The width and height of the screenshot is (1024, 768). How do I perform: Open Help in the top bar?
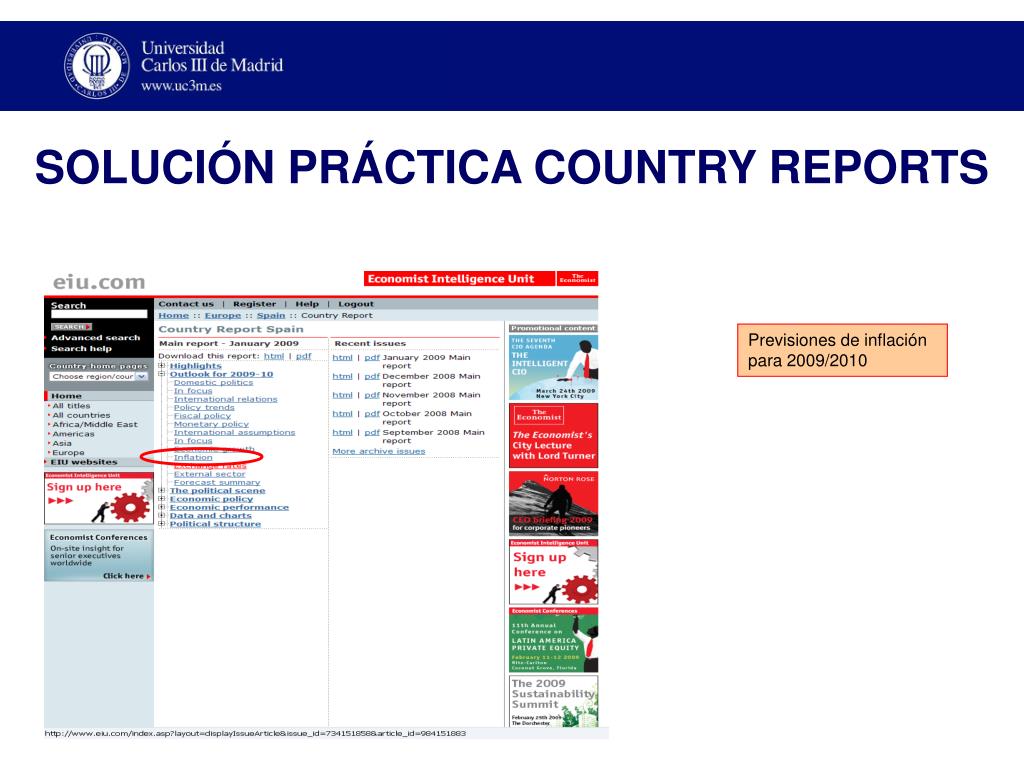pos(307,304)
